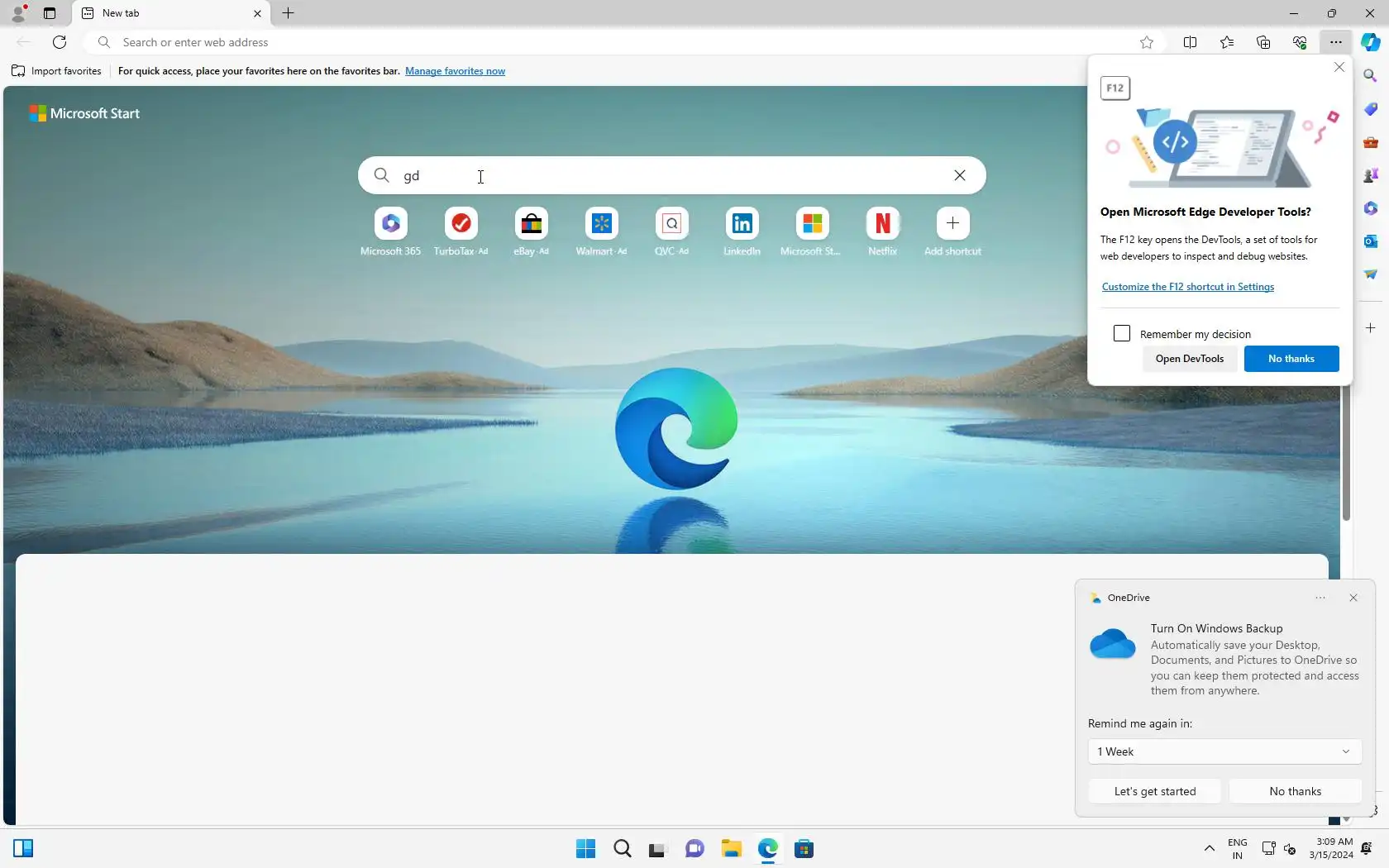Click No thanks in the DevTools prompt

coord(1291,359)
